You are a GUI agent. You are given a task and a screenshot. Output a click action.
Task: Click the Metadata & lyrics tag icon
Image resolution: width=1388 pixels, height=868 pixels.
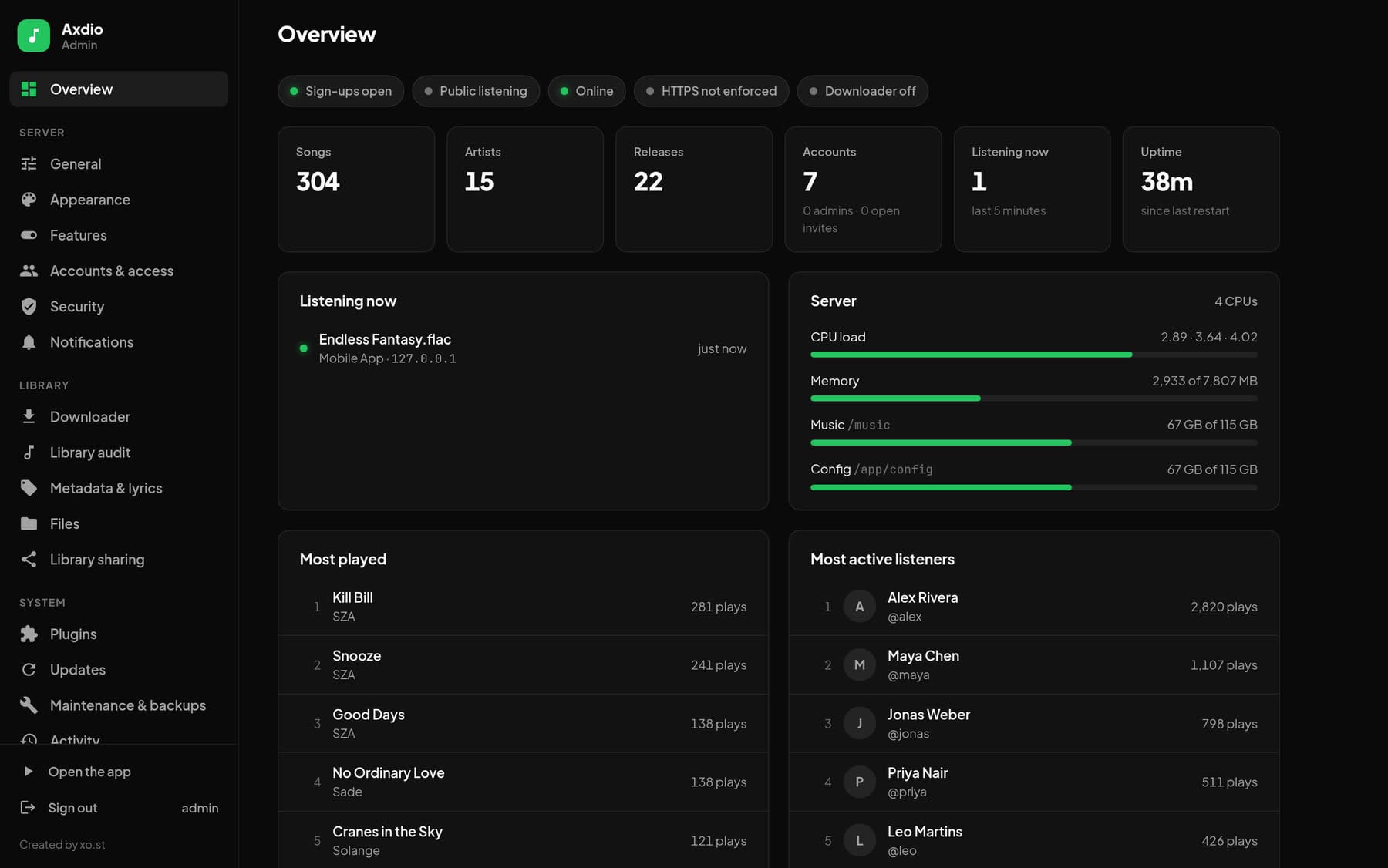(29, 488)
